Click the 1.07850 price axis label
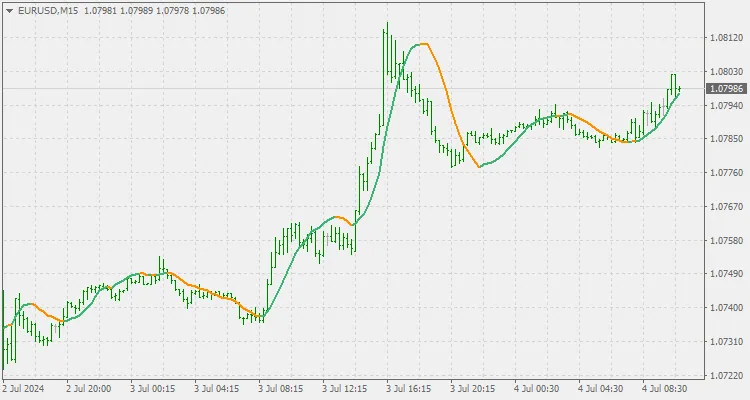Screen dimensions: 750x400 click(725, 139)
